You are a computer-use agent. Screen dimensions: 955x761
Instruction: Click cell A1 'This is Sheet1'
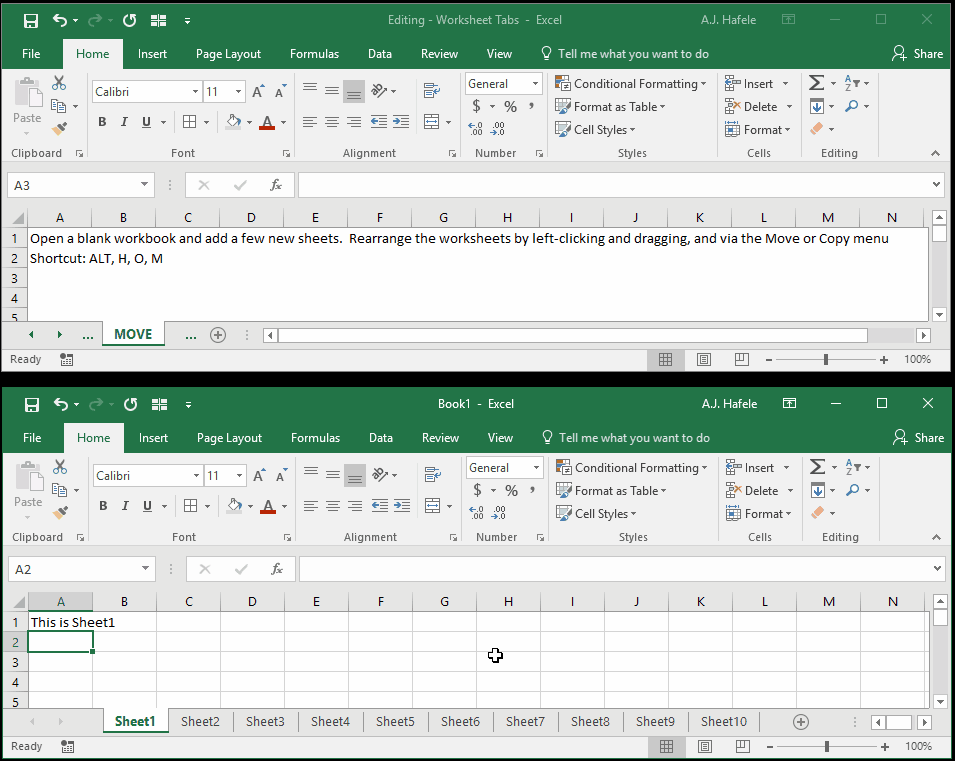61,622
